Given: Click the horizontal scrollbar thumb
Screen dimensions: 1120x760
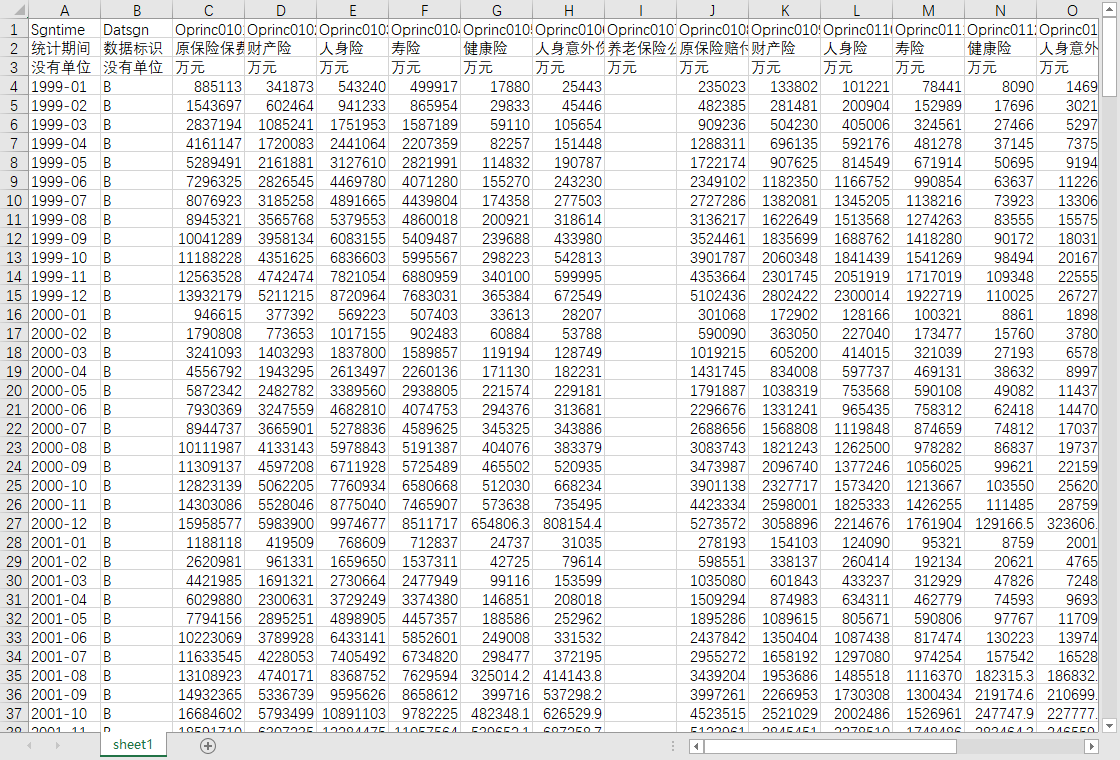Looking at the screenshot, I should tap(830, 746).
